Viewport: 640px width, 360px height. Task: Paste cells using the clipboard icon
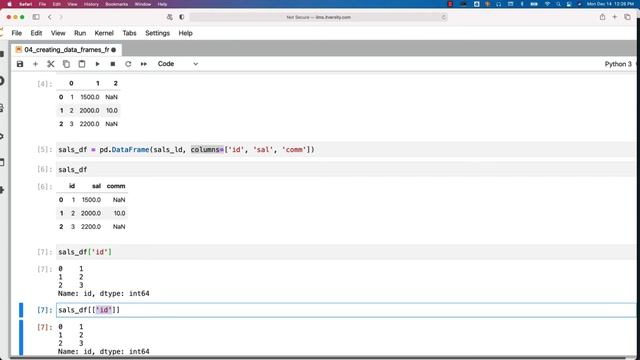tap(82, 64)
